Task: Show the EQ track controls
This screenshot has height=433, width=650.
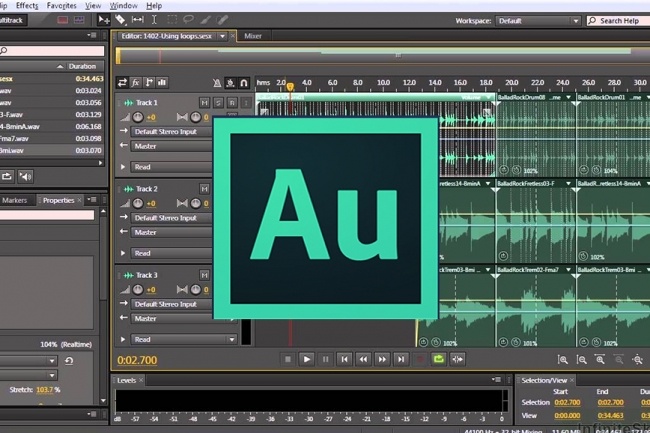Action: pos(162,82)
